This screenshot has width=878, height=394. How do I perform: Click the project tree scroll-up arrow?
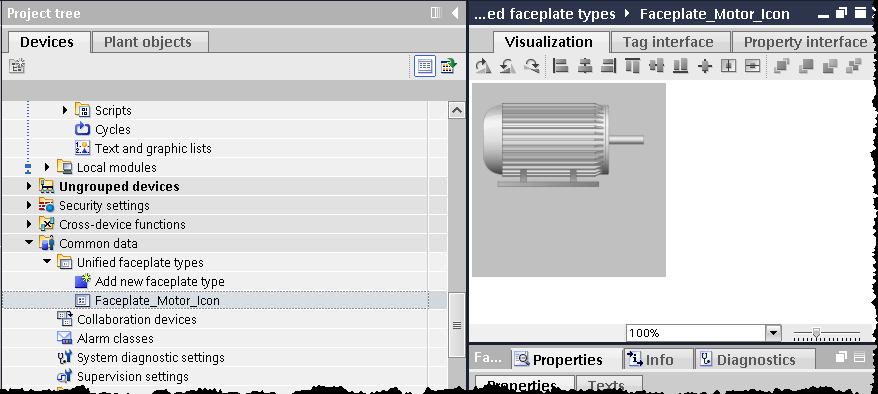tap(456, 110)
